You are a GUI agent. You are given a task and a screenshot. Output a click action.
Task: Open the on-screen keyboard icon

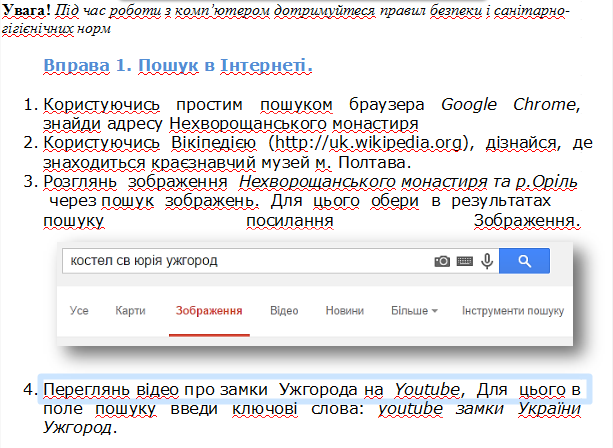point(465,261)
